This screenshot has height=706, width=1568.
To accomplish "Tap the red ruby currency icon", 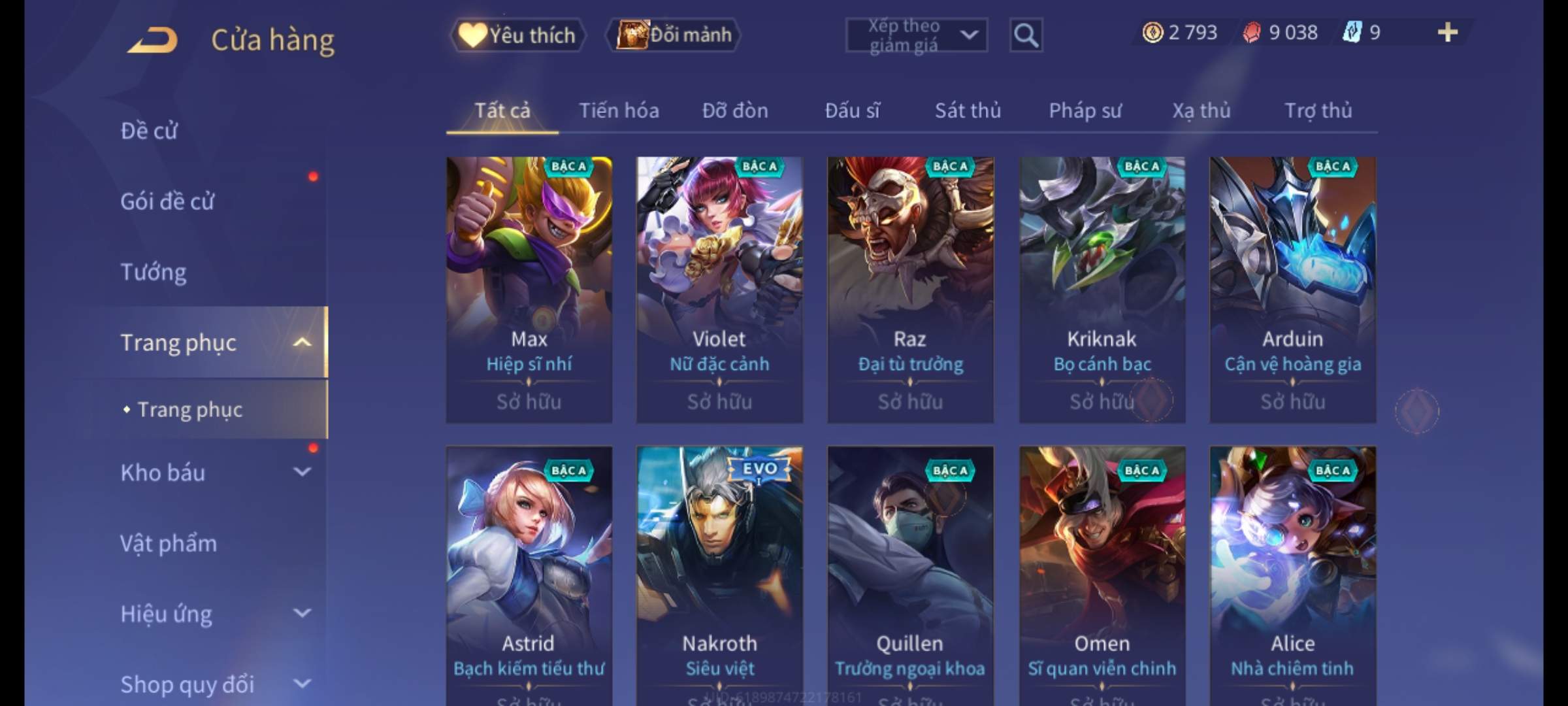I will pyautogui.click(x=1251, y=32).
